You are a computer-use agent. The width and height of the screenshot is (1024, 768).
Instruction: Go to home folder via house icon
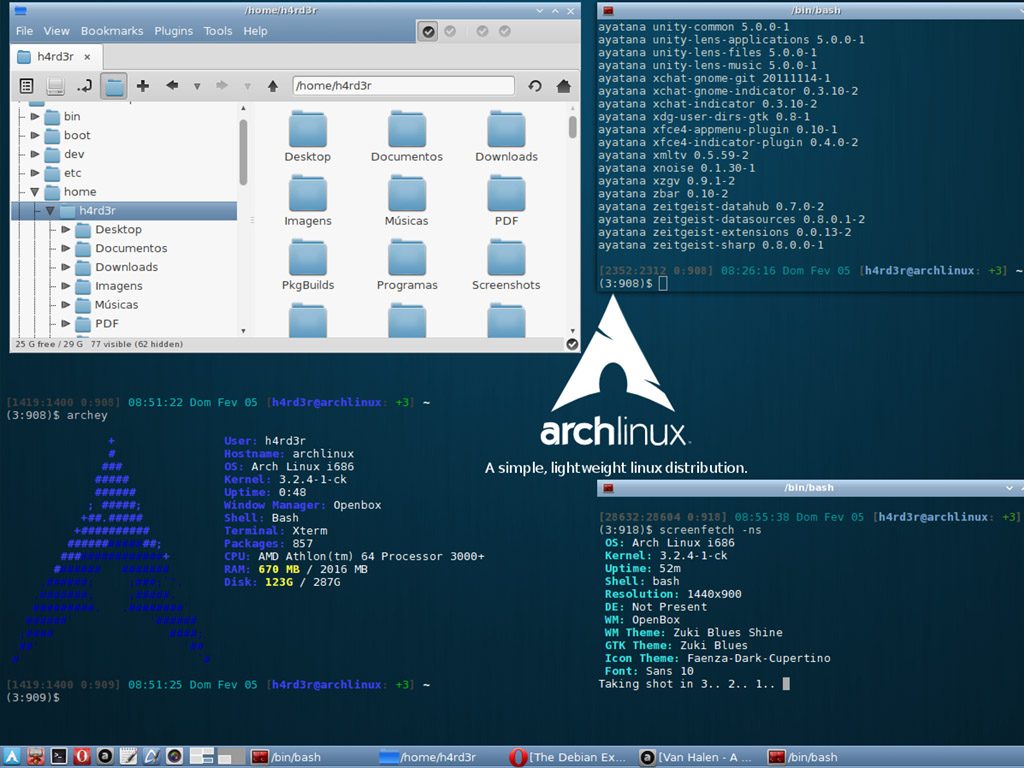tap(564, 86)
